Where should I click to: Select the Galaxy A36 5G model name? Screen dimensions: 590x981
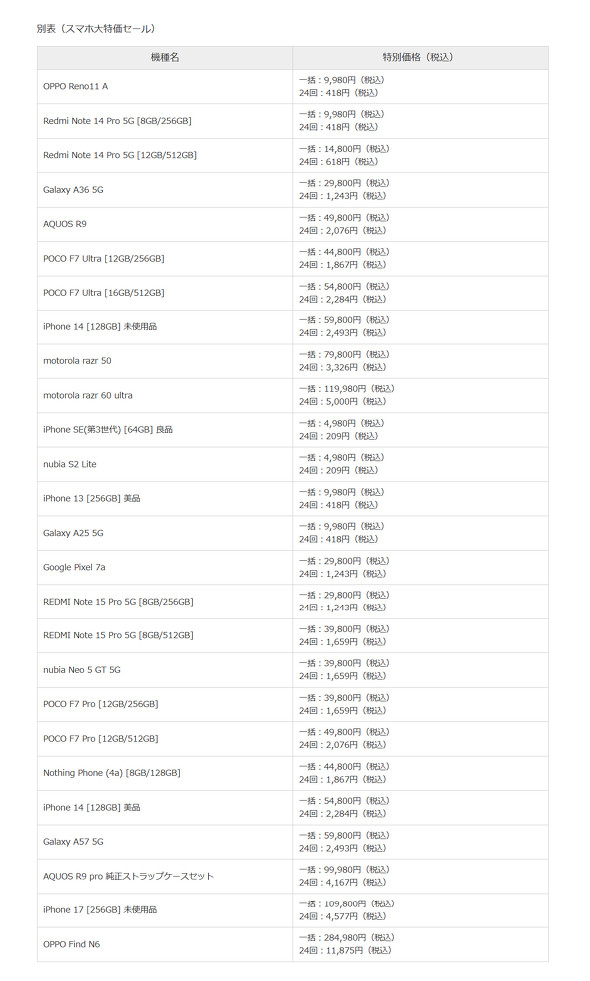point(73,190)
